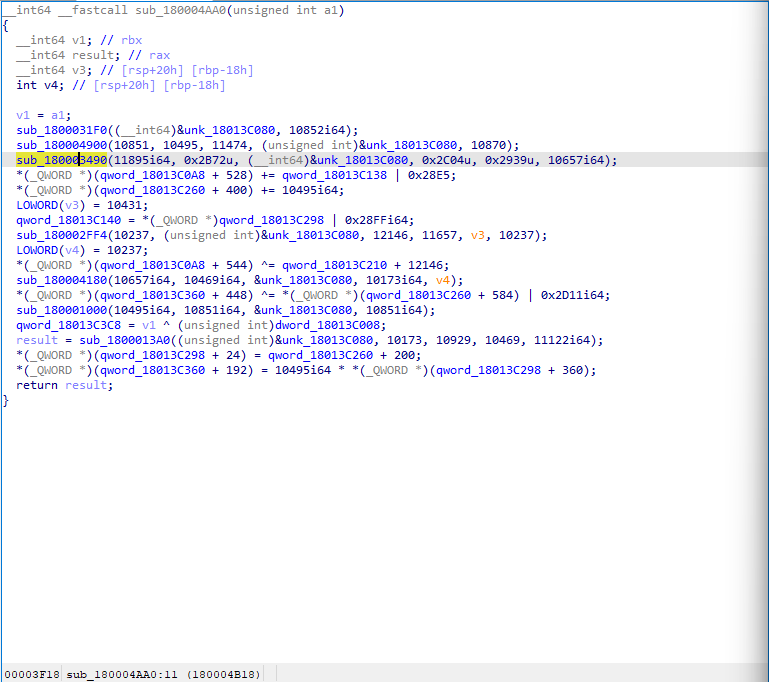This screenshot has width=769, height=682.
Task: Select orange v3 argument in sub_180002FF4 call
Action: pyautogui.click(x=478, y=235)
